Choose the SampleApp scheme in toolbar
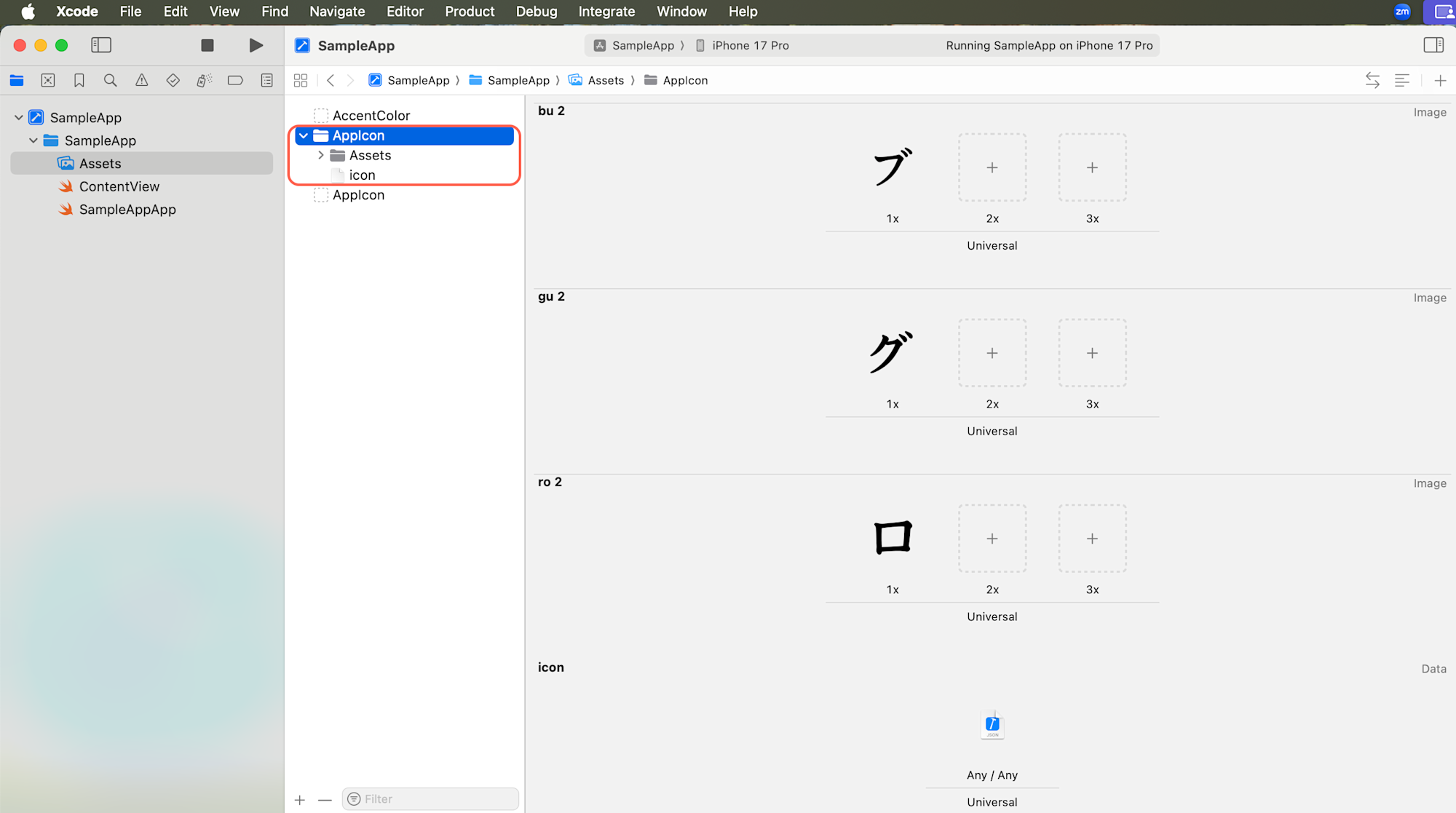 pos(634,45)
